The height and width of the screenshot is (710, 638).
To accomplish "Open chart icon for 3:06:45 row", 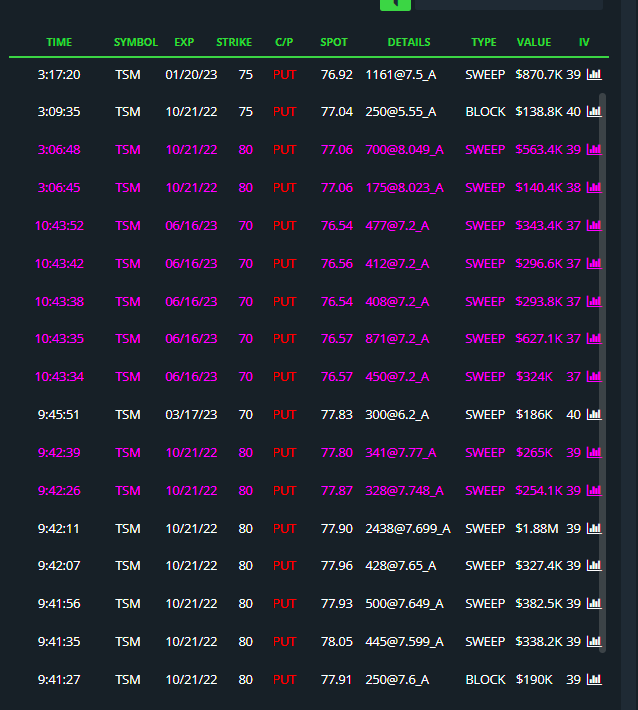I will tap(594, 187).
